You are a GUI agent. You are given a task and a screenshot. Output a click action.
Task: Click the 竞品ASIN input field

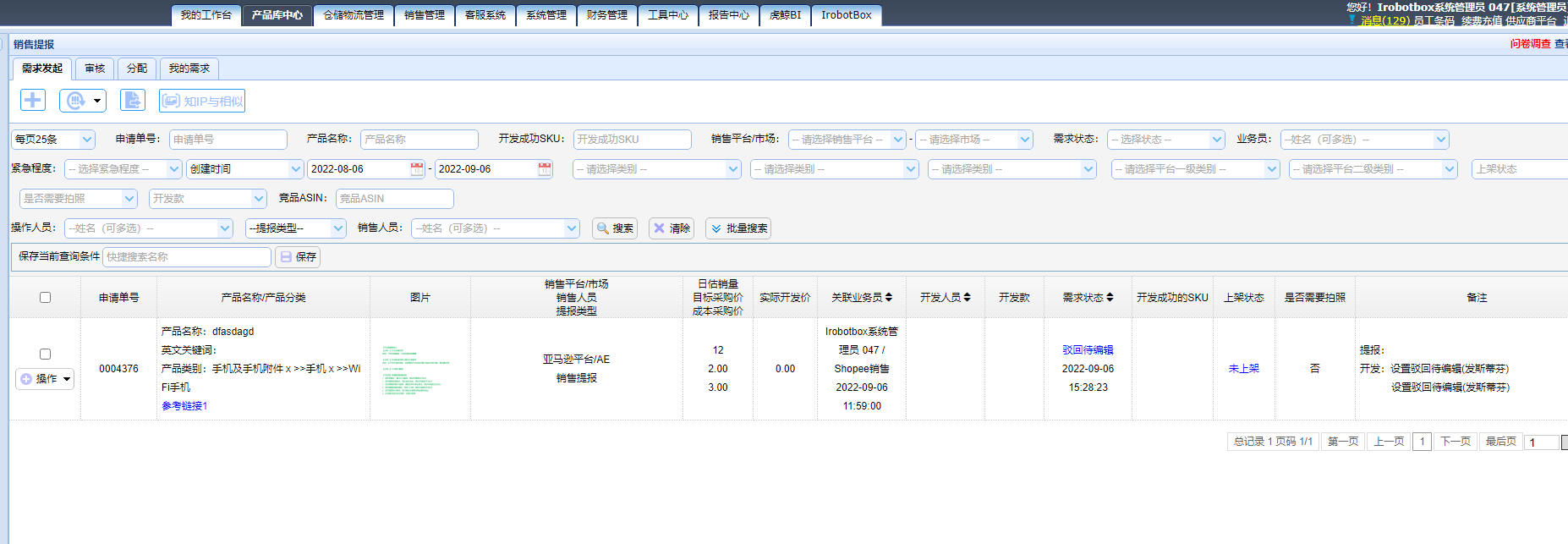(395, 199)
